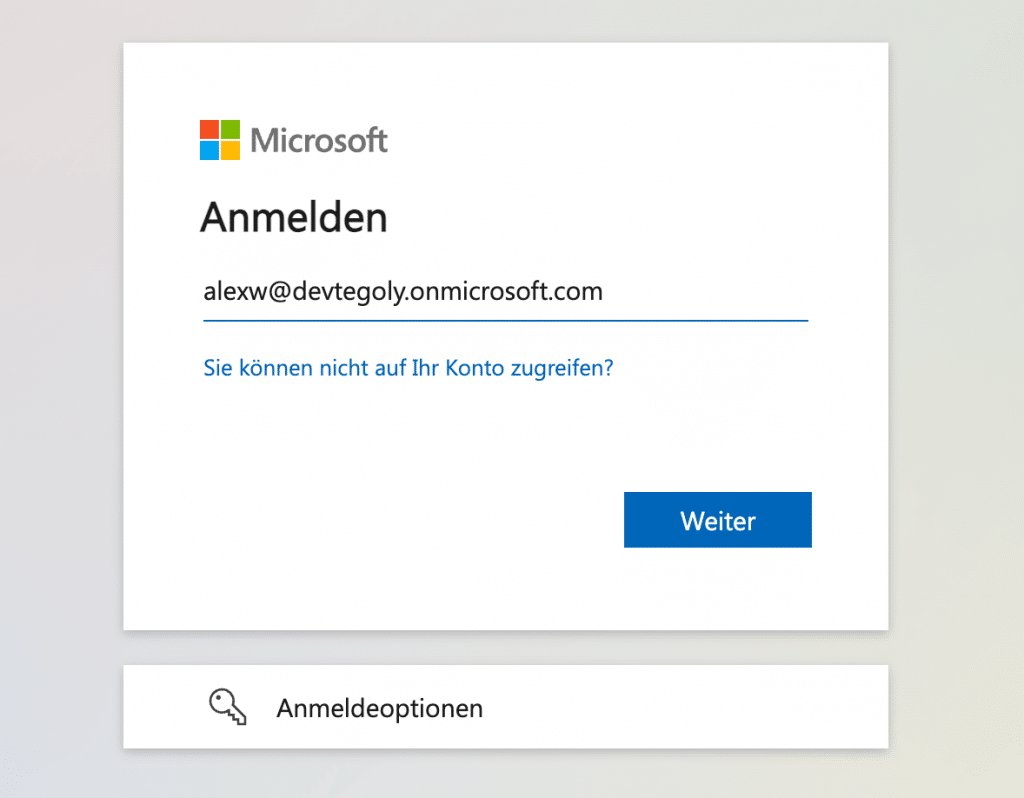Screen dimensions: 1024x798
Task: Click the gray Microsoft wordmark text
Action: point(319,140)
